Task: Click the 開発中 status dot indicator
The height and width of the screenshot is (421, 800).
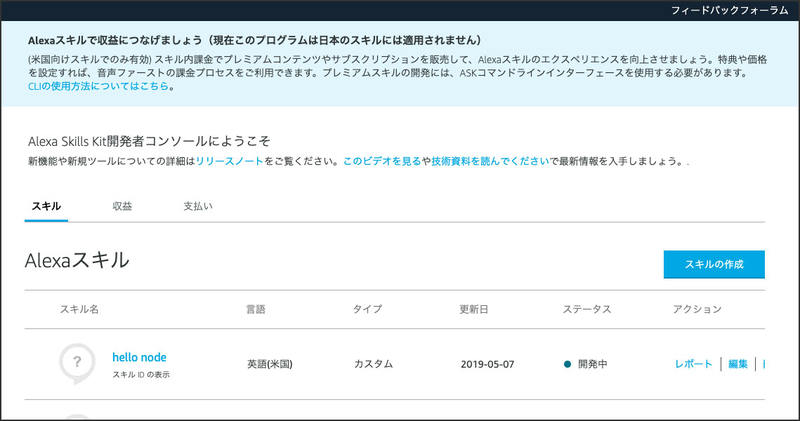Action: (567, 364)
